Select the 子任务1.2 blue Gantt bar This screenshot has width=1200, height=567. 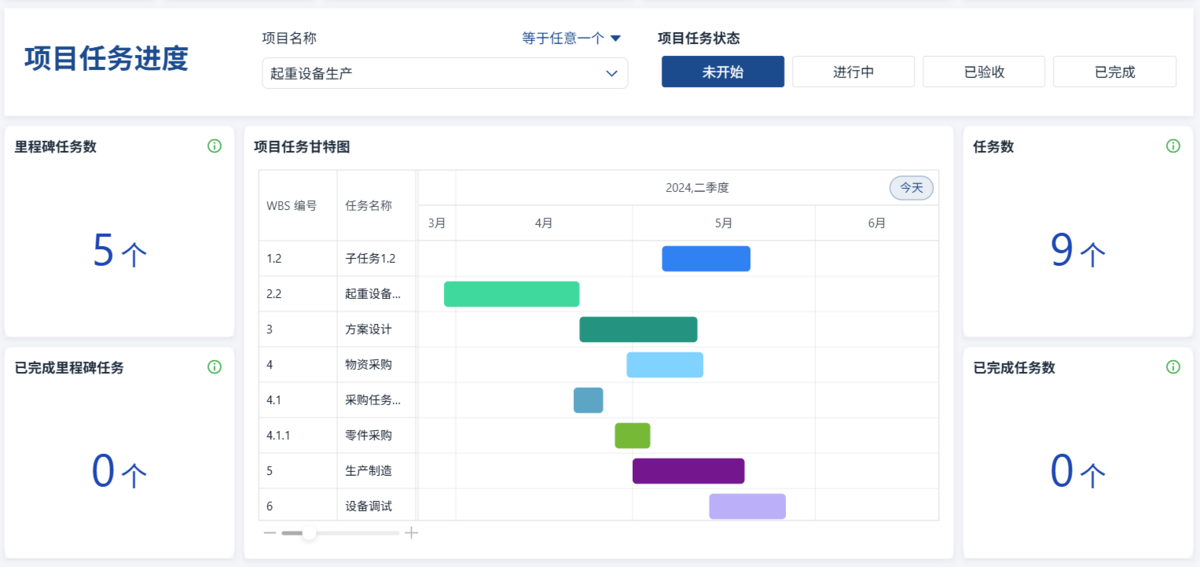tap(706, 259)
